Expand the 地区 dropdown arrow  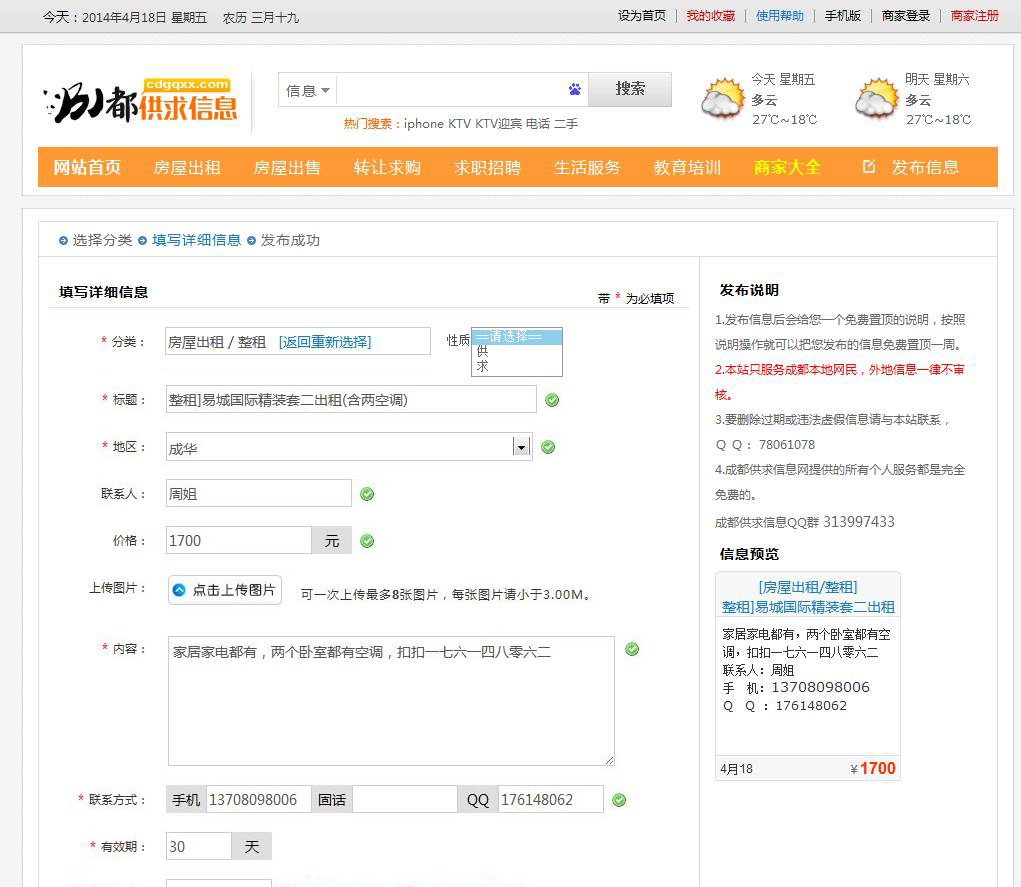coord(521,447)
